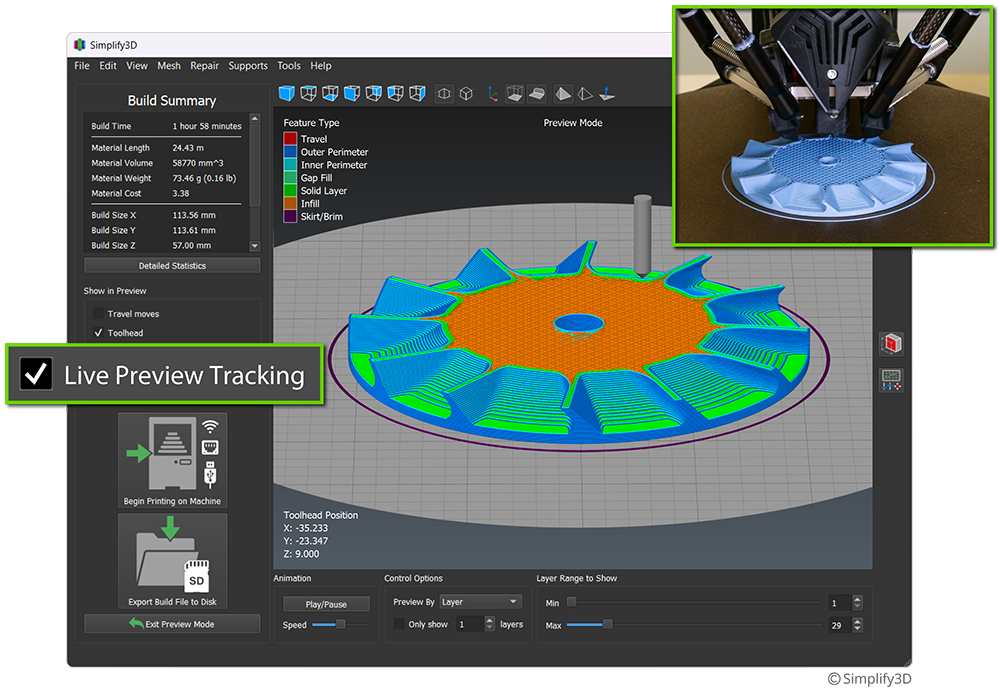Click the first solid blue cube view icon

(286, 93)
